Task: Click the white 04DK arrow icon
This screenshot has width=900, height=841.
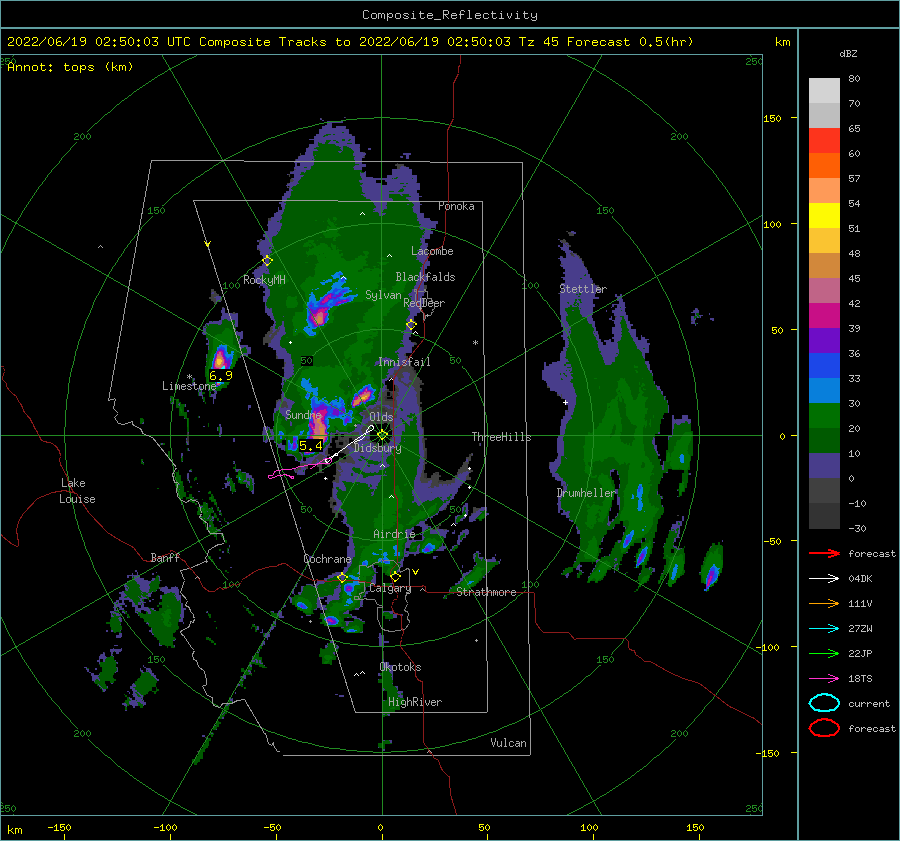Action: click(x=824, y=578)
